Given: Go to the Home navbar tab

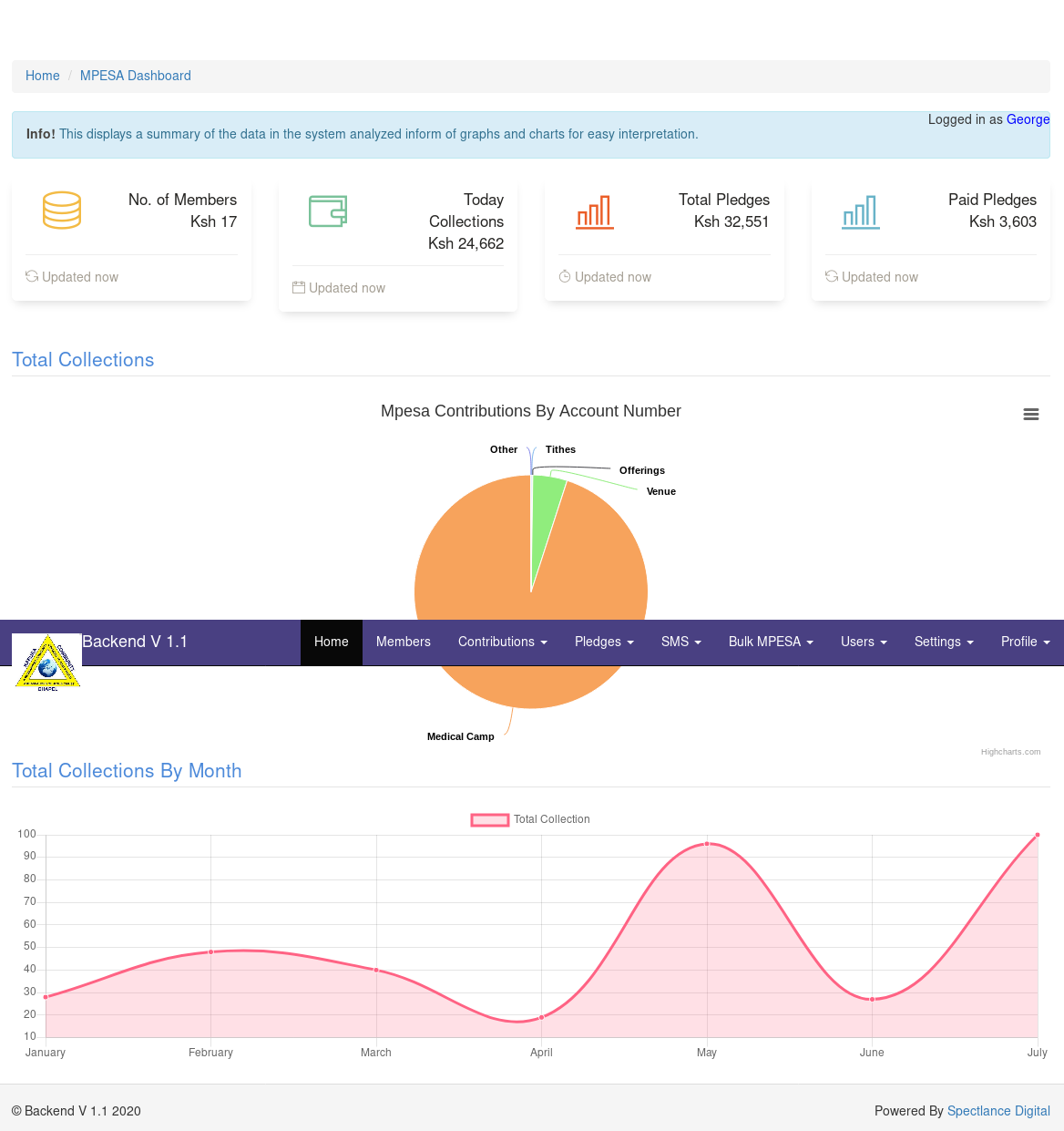Looking at the screenshot, I should 331,642.
